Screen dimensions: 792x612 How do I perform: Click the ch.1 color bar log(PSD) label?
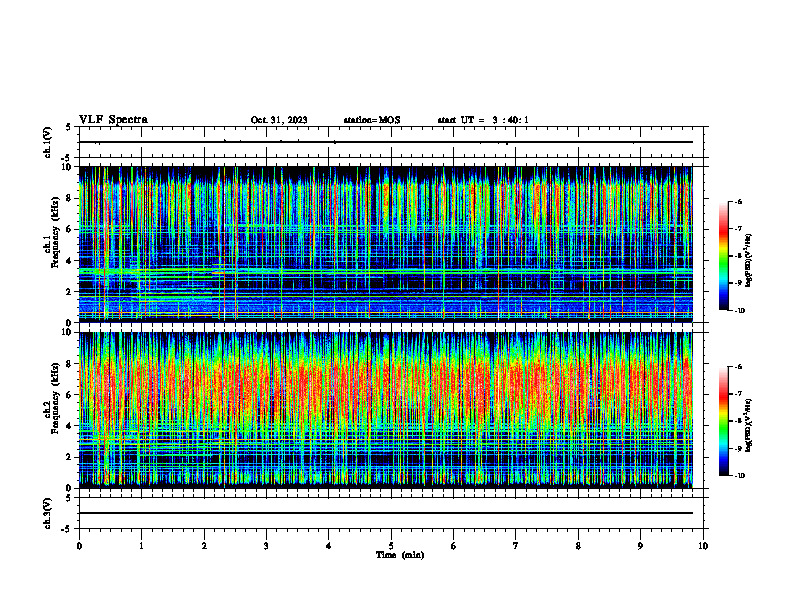tap(749, 261)
